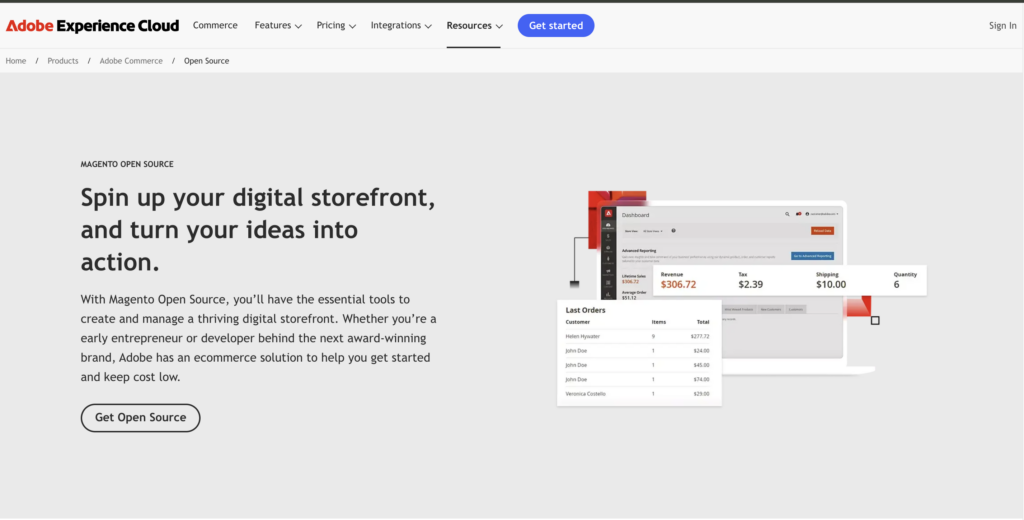
Task: Click the blue Get started button
Action: tap(556, 25)
